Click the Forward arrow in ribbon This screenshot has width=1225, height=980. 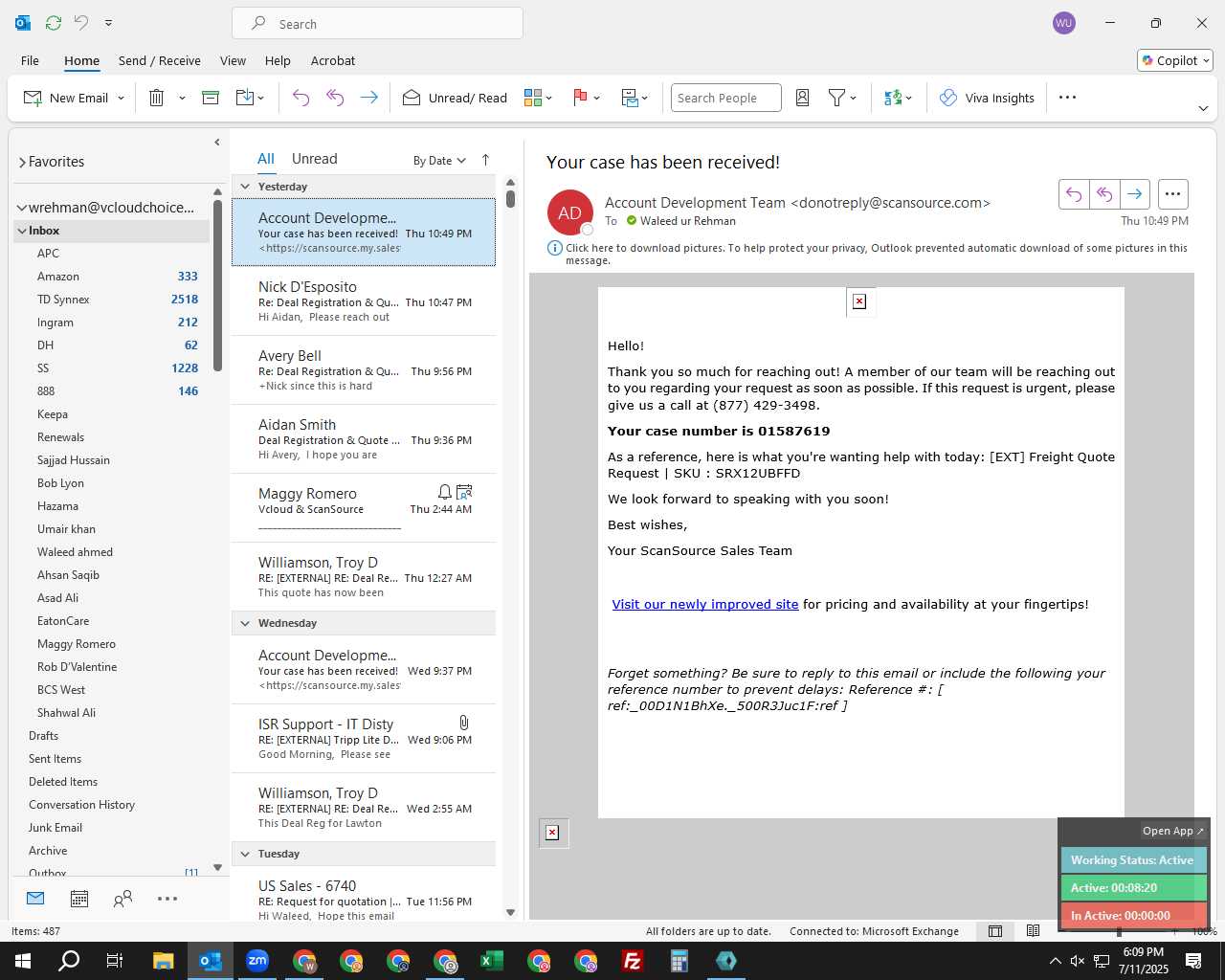pos(368,98)
